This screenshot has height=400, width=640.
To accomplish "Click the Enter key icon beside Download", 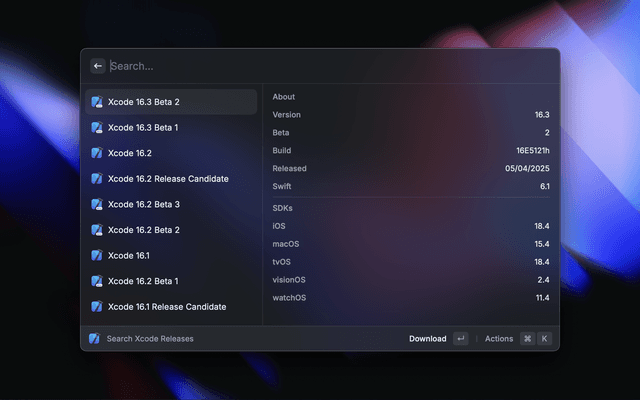I will [460, 339].
